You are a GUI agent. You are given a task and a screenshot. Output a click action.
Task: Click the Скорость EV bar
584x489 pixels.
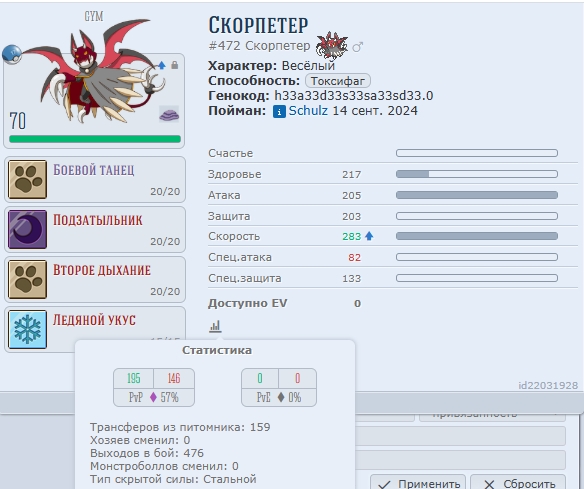tap(477, 236)
